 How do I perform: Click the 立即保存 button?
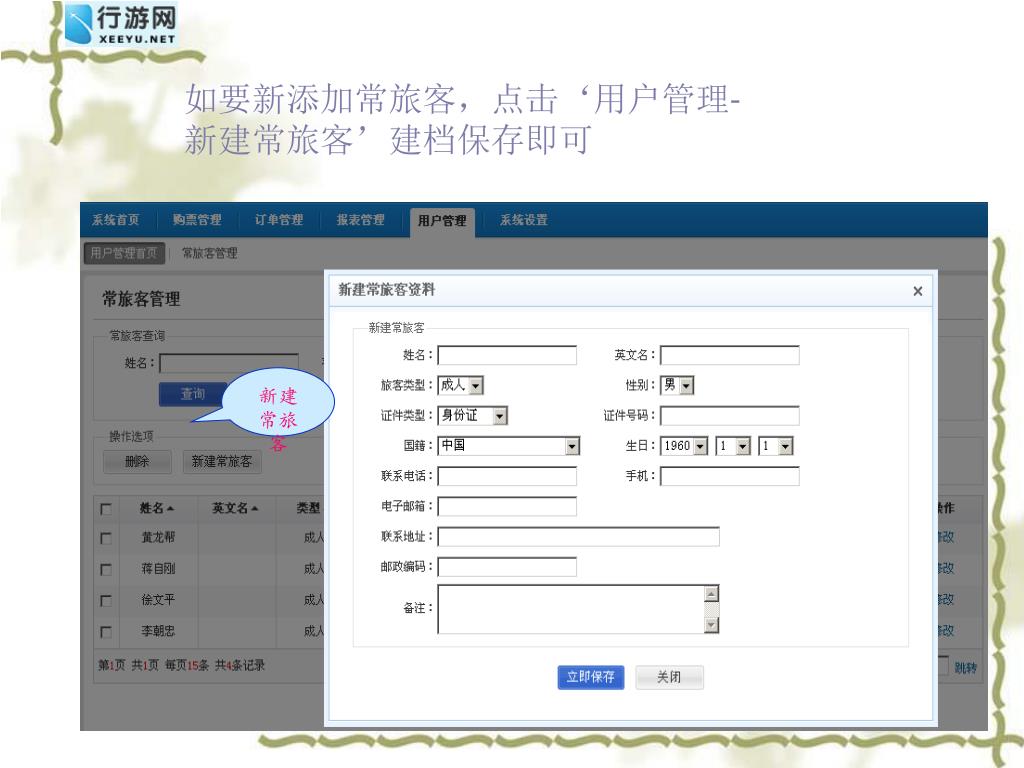[590, 677]
